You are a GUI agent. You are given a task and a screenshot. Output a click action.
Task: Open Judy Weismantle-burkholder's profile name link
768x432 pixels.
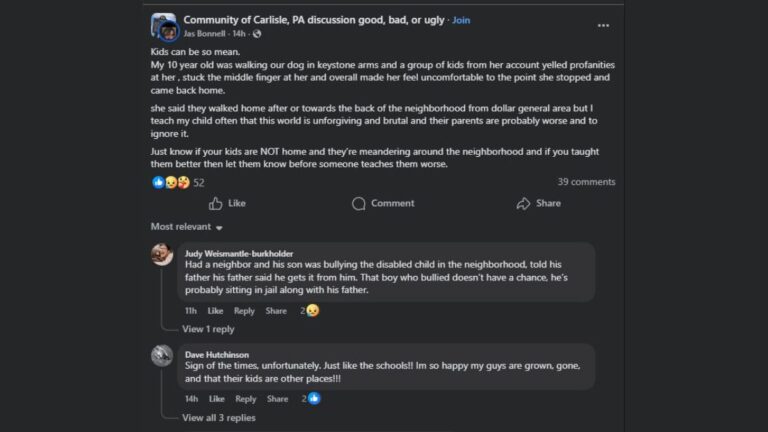click(x=239, y=254)
